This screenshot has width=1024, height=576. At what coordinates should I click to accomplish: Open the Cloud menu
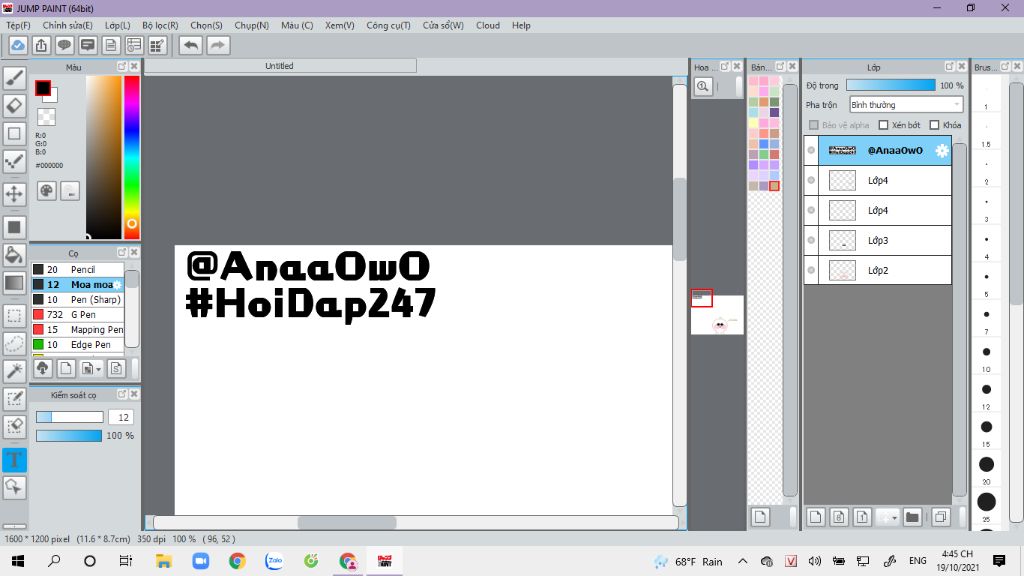[488, 25]
